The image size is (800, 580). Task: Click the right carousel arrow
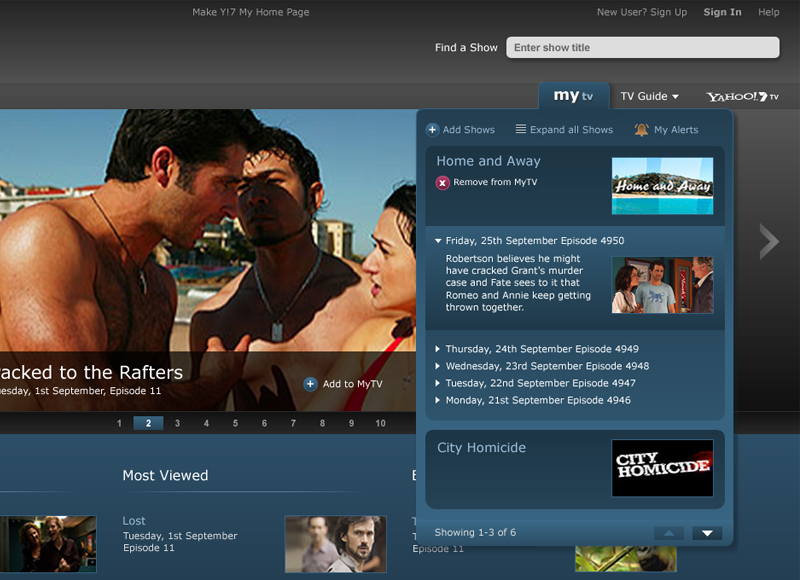click(770, 241)
